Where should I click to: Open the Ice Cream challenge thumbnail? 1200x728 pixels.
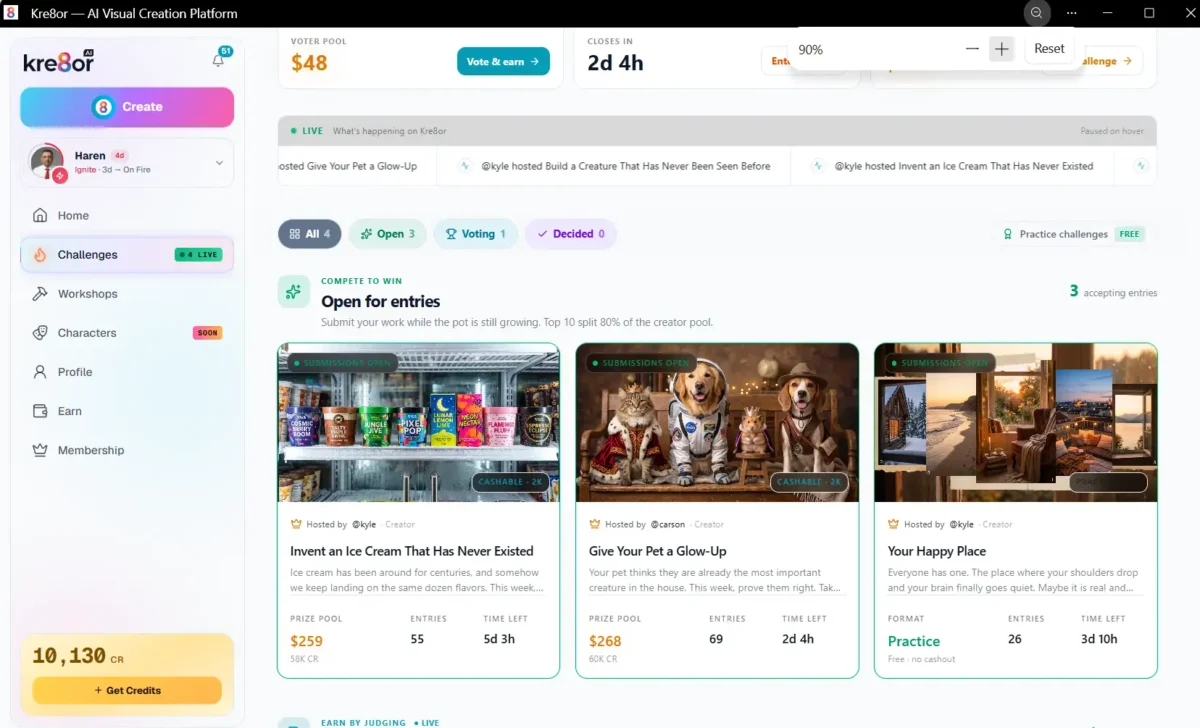tap(418, 423)
